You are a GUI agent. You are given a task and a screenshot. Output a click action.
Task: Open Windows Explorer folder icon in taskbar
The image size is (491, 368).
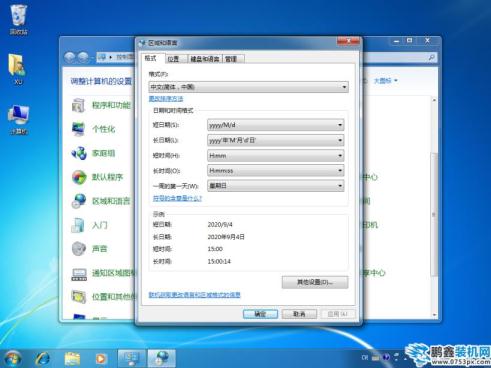tap(72, 359)
